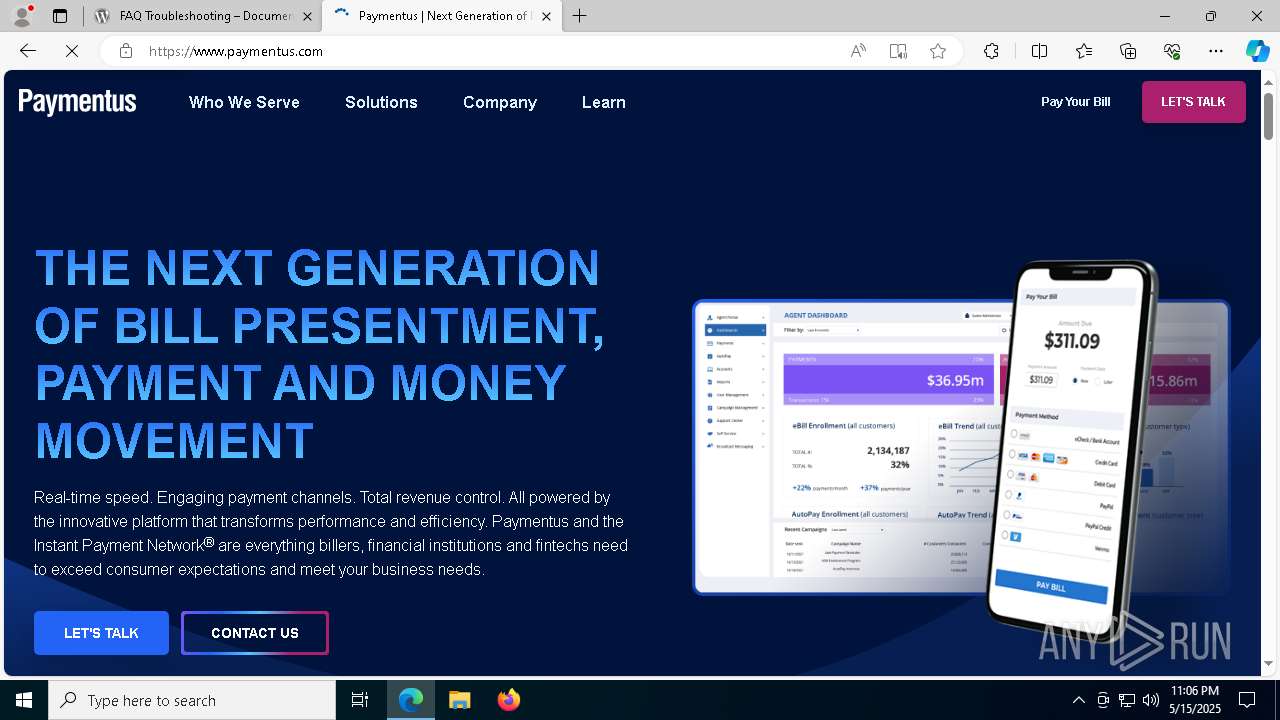Viewport: 1280px width, 720px height.
Task: View site information lock icon
Action: pos(126,51)
